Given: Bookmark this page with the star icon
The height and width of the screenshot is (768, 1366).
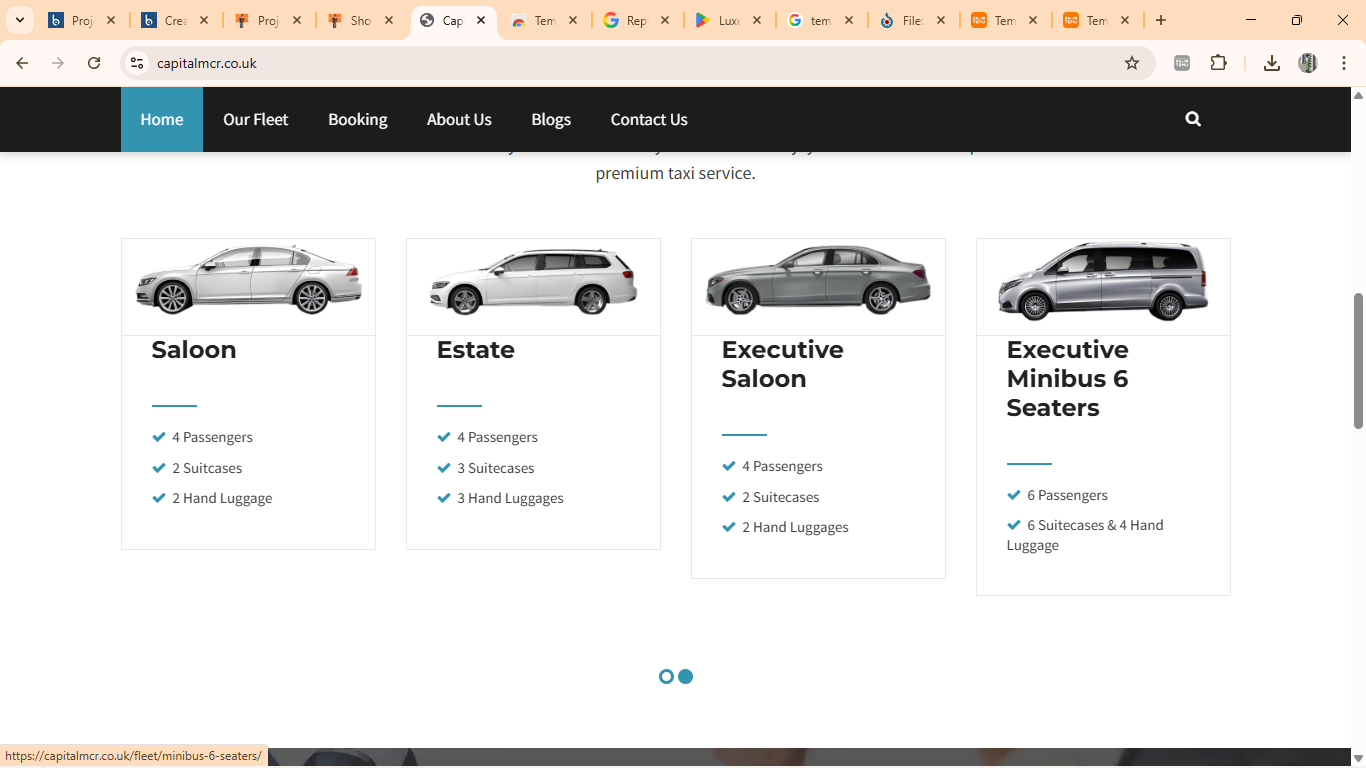Looking at the screenshot, I should pos(1132,63).
